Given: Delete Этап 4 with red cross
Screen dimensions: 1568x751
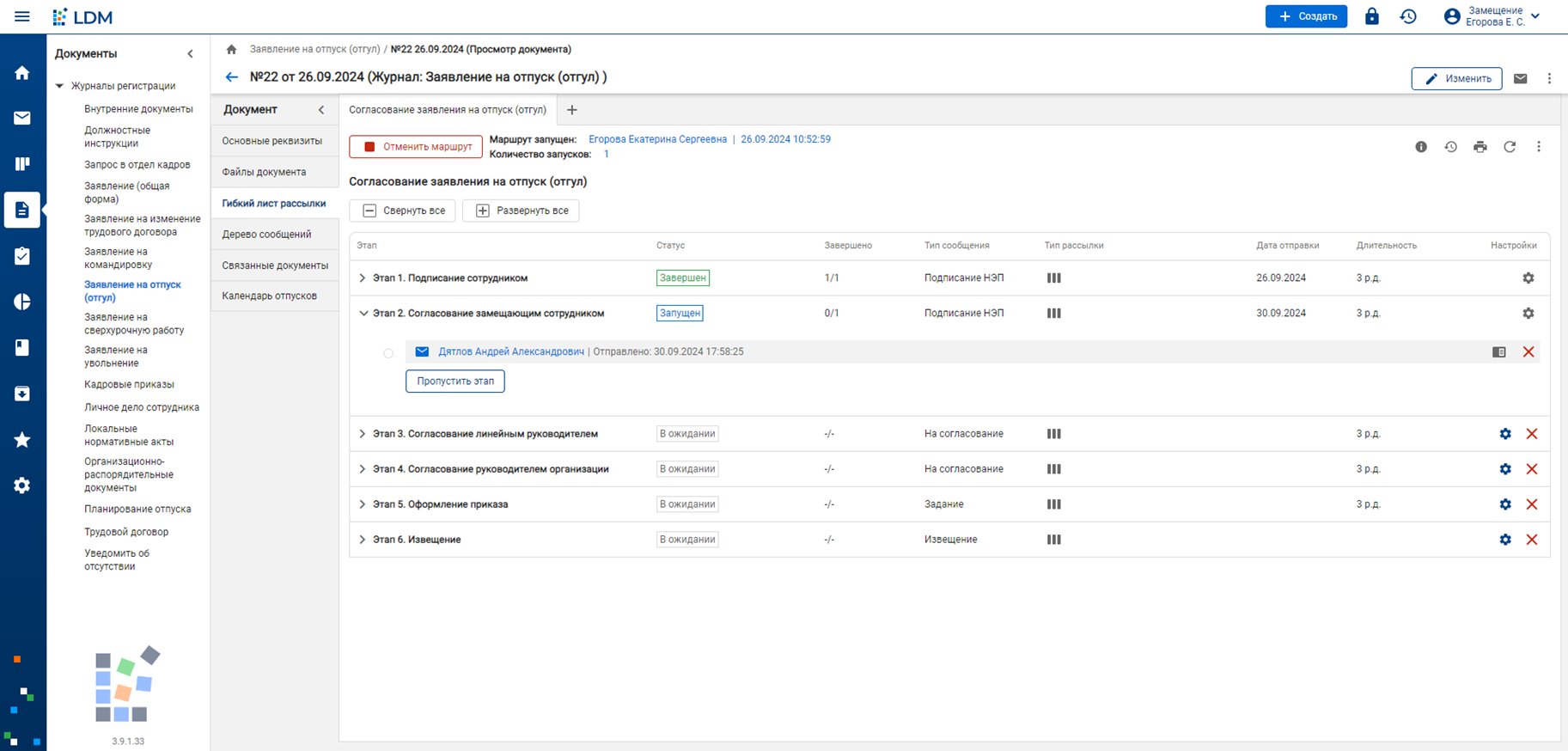Looking at the screenshot, I should pyautogui.click(x=1532, y=469).
